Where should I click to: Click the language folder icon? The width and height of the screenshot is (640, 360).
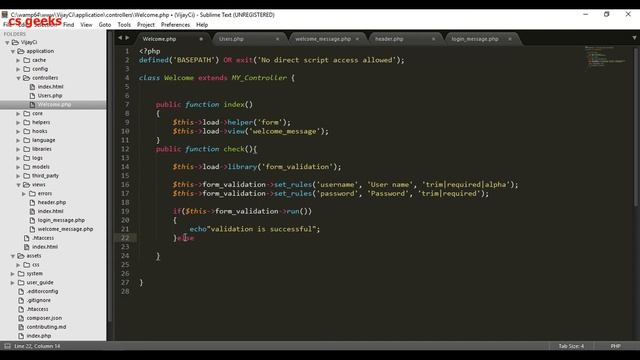click(x=27, y=140)
